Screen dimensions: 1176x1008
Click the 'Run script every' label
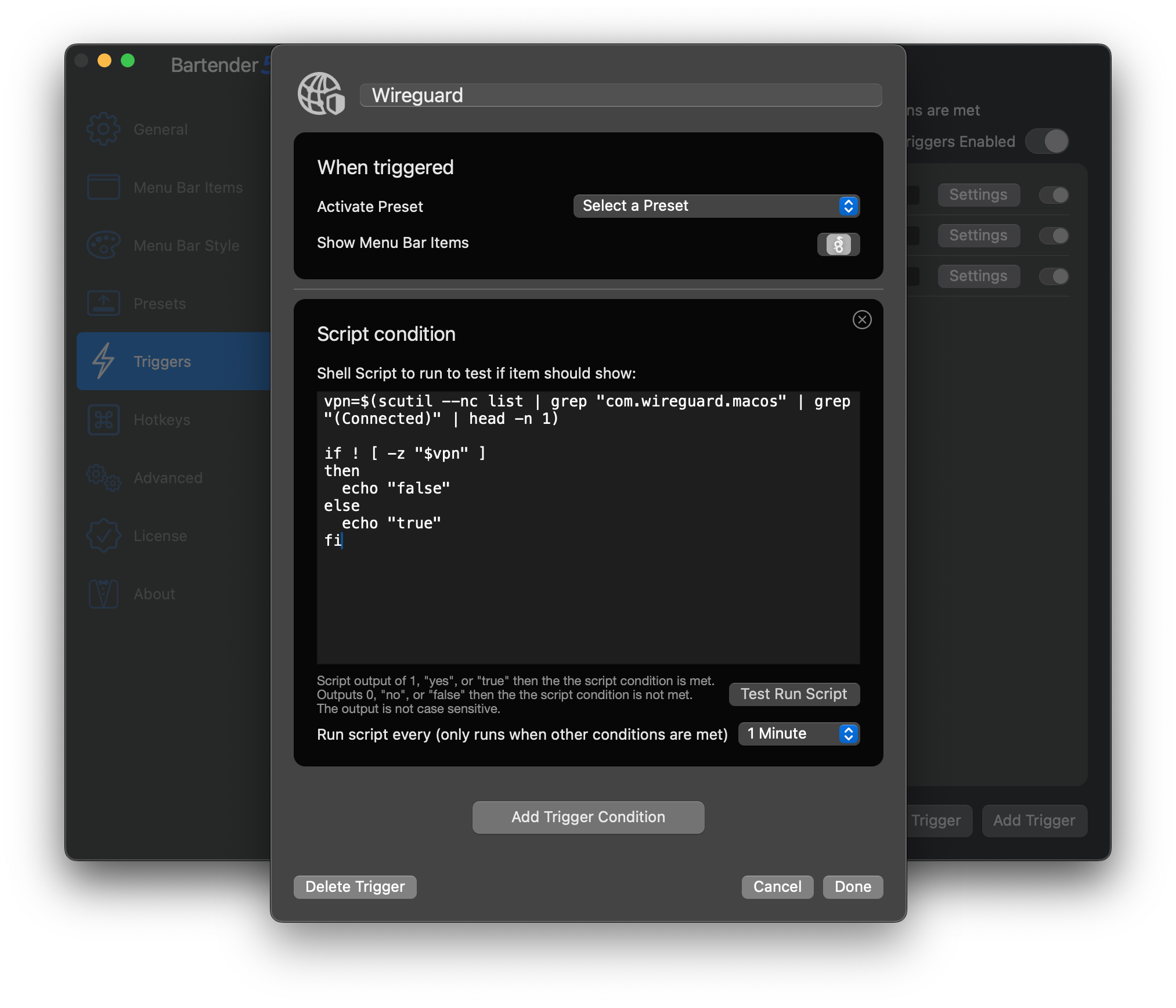522,735
